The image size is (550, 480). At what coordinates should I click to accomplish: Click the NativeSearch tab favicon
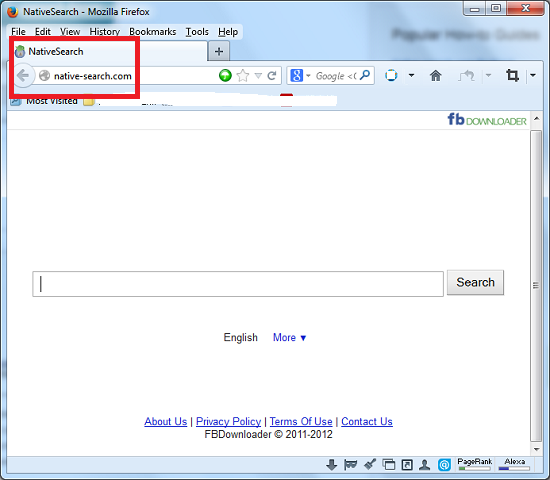20,52
